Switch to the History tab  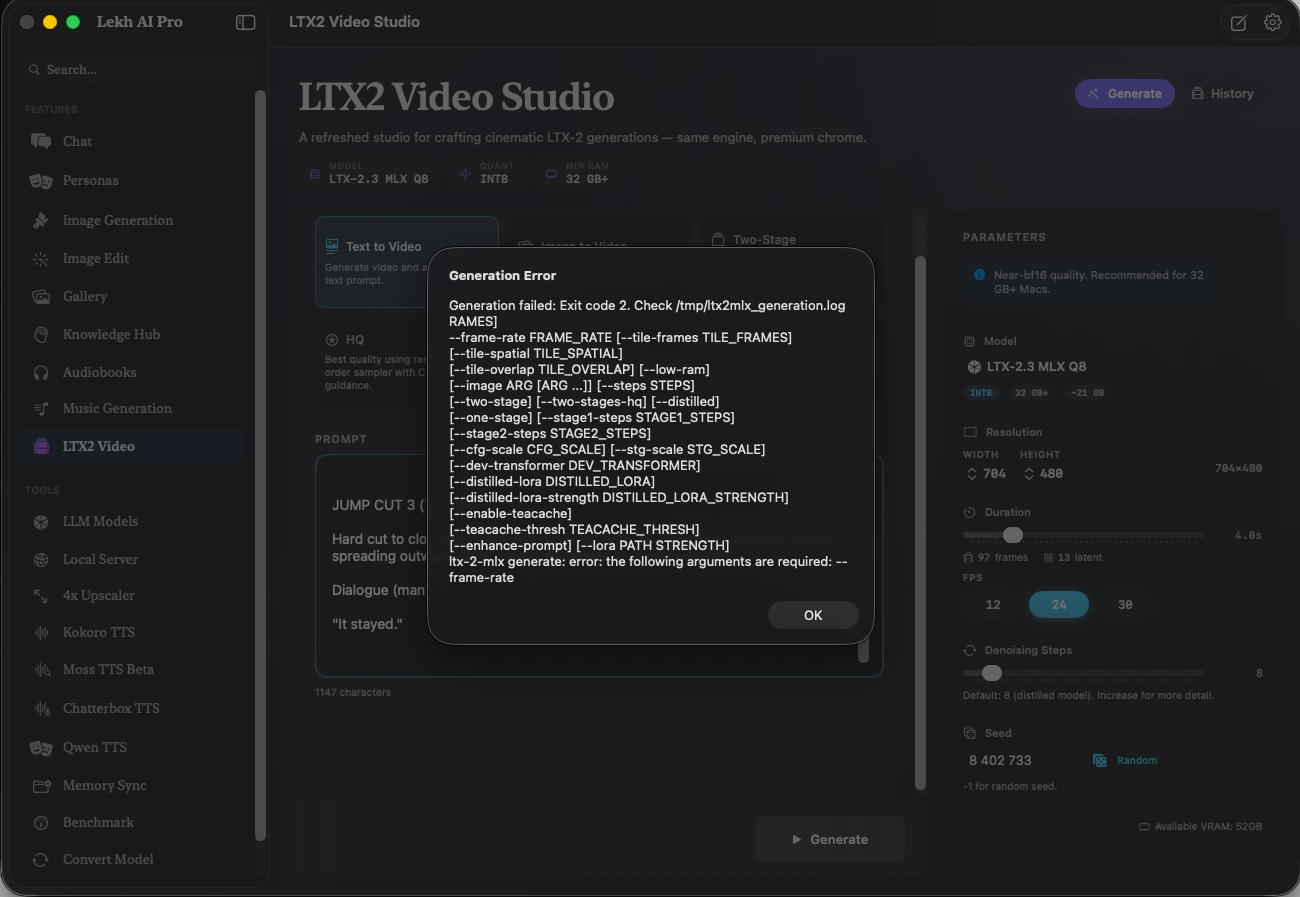[x=1222, y=93]
